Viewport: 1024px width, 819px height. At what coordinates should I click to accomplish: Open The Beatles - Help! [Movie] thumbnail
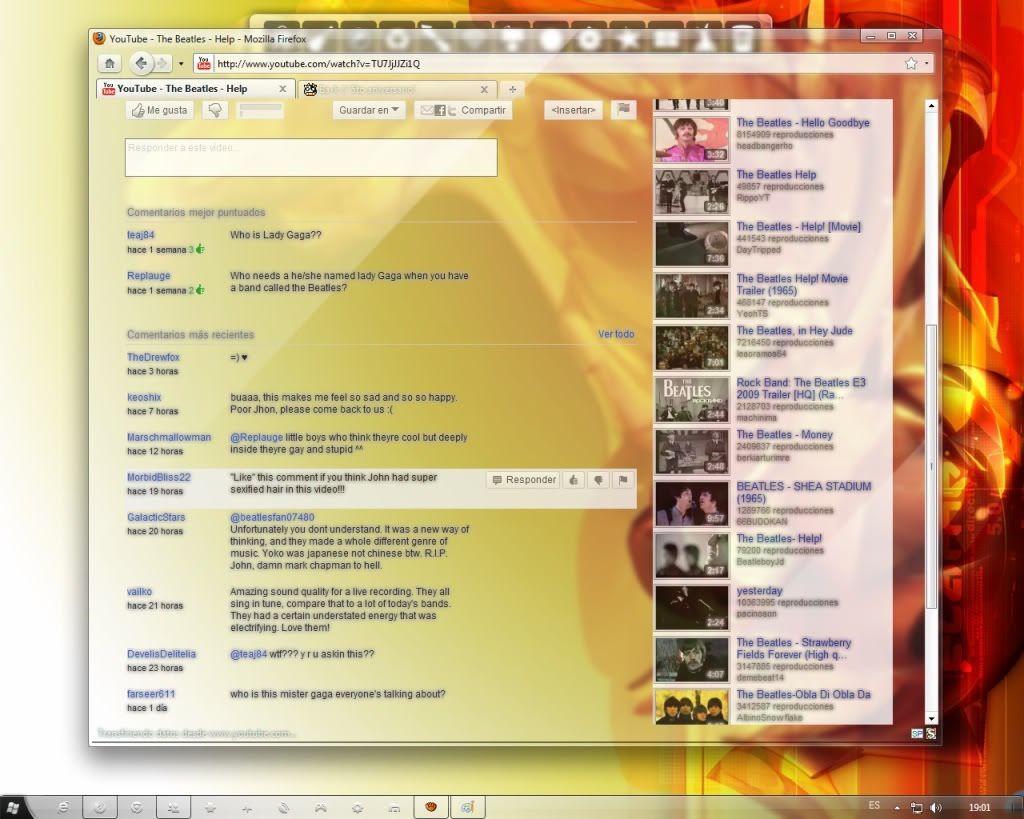tap(692, 243)
